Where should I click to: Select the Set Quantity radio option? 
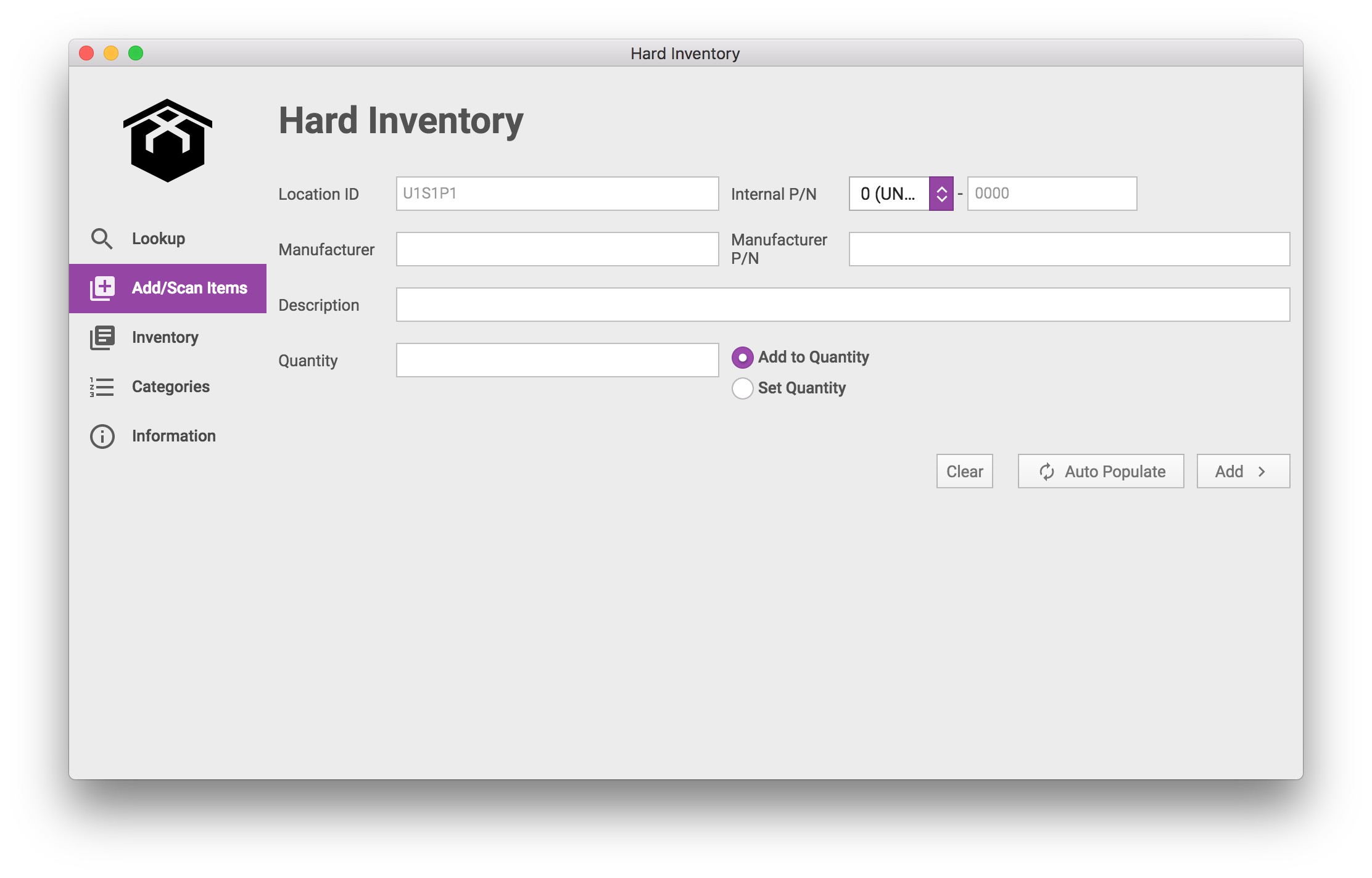[743, 388]
